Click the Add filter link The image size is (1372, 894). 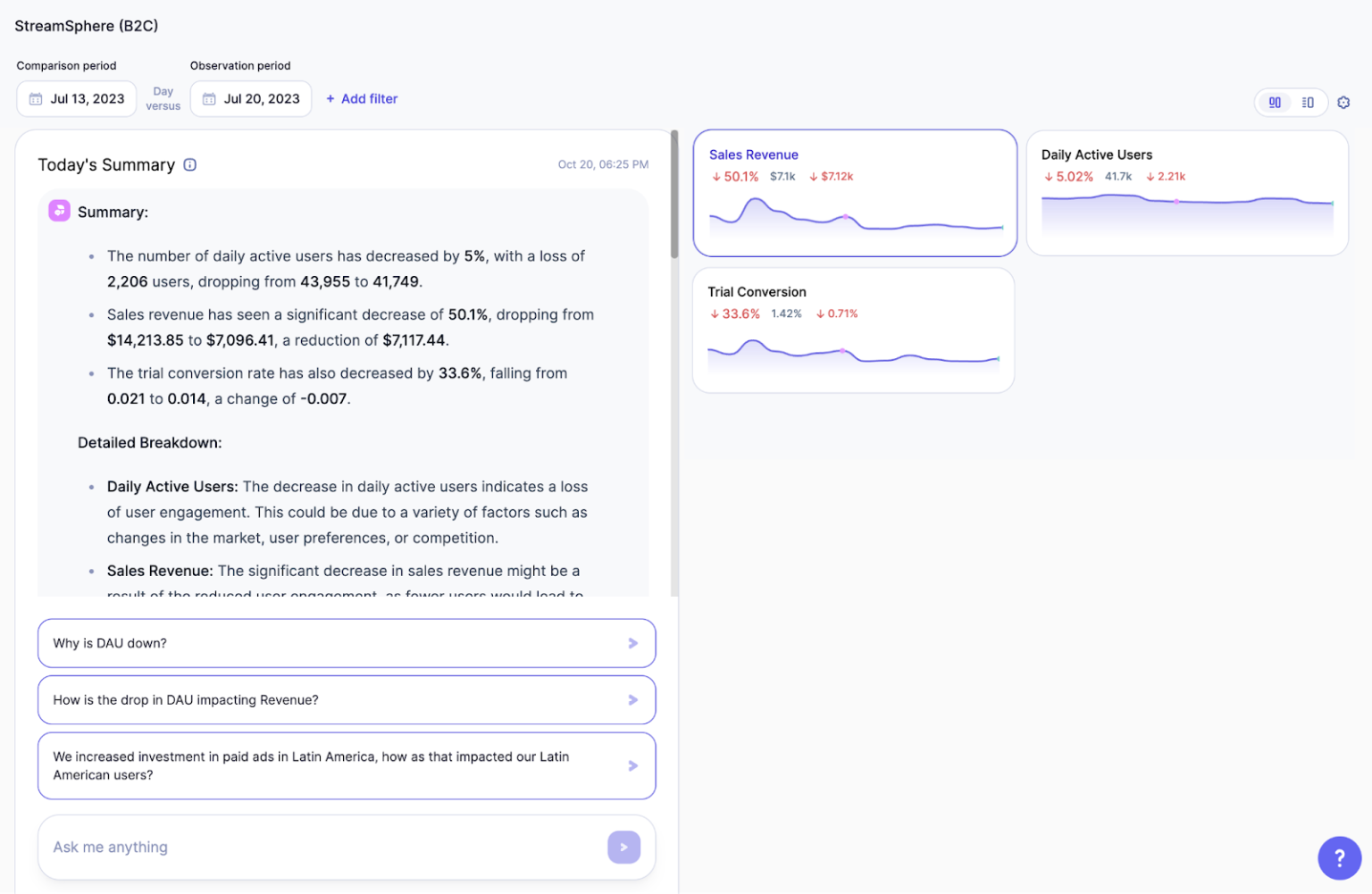pos(362,99)
